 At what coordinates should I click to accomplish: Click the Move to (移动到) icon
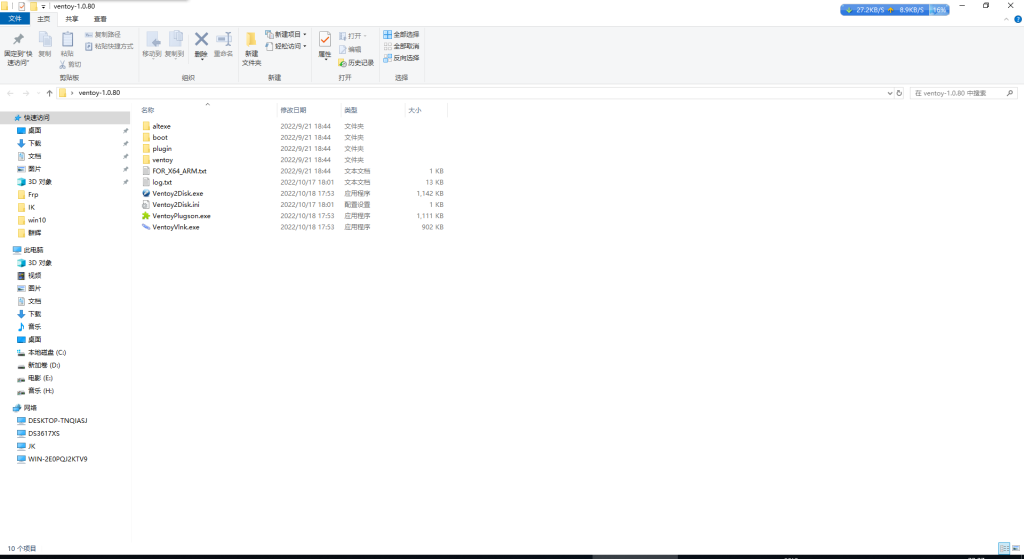click(152, 39)
